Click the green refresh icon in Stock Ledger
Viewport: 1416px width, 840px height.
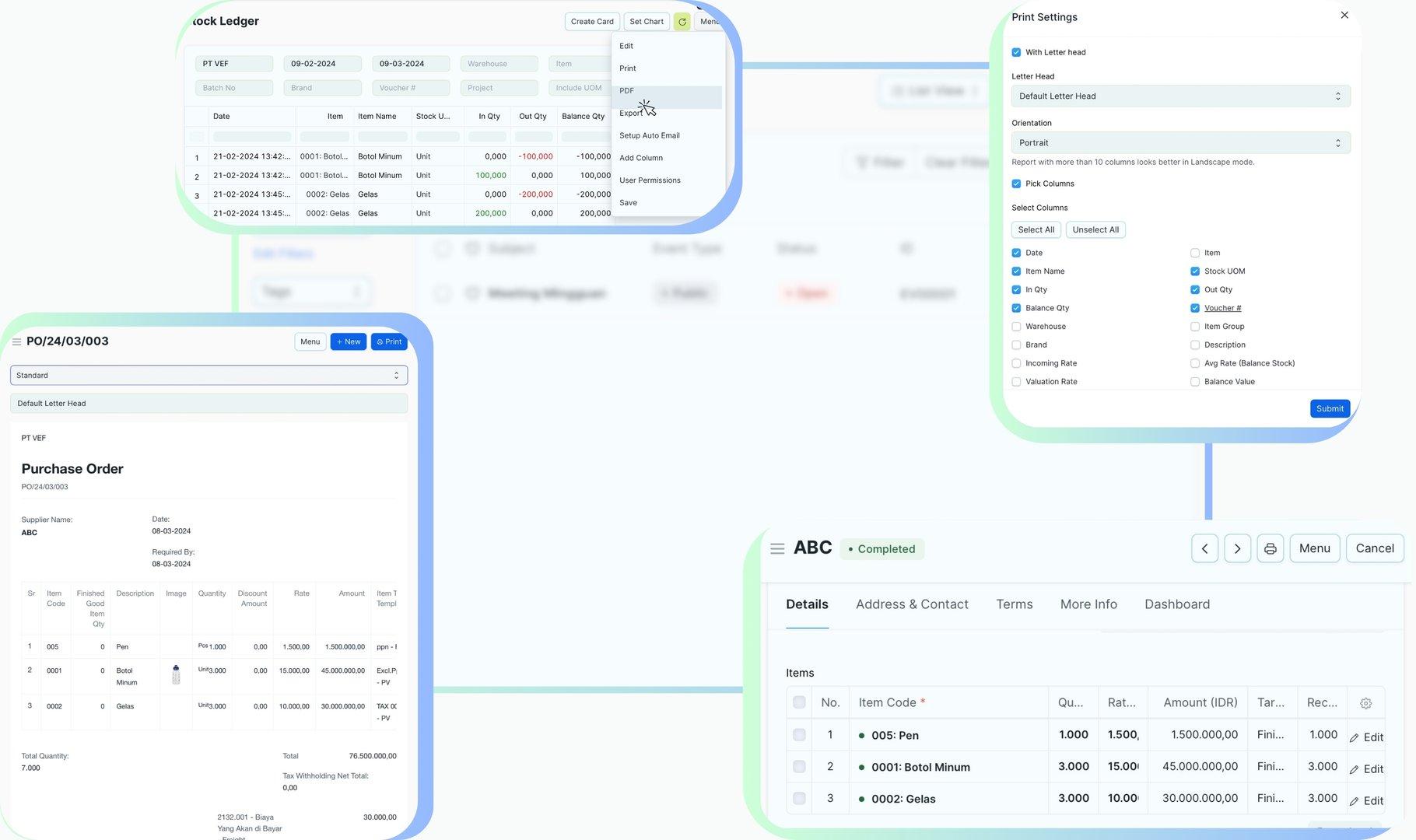[x=682, y=22]
